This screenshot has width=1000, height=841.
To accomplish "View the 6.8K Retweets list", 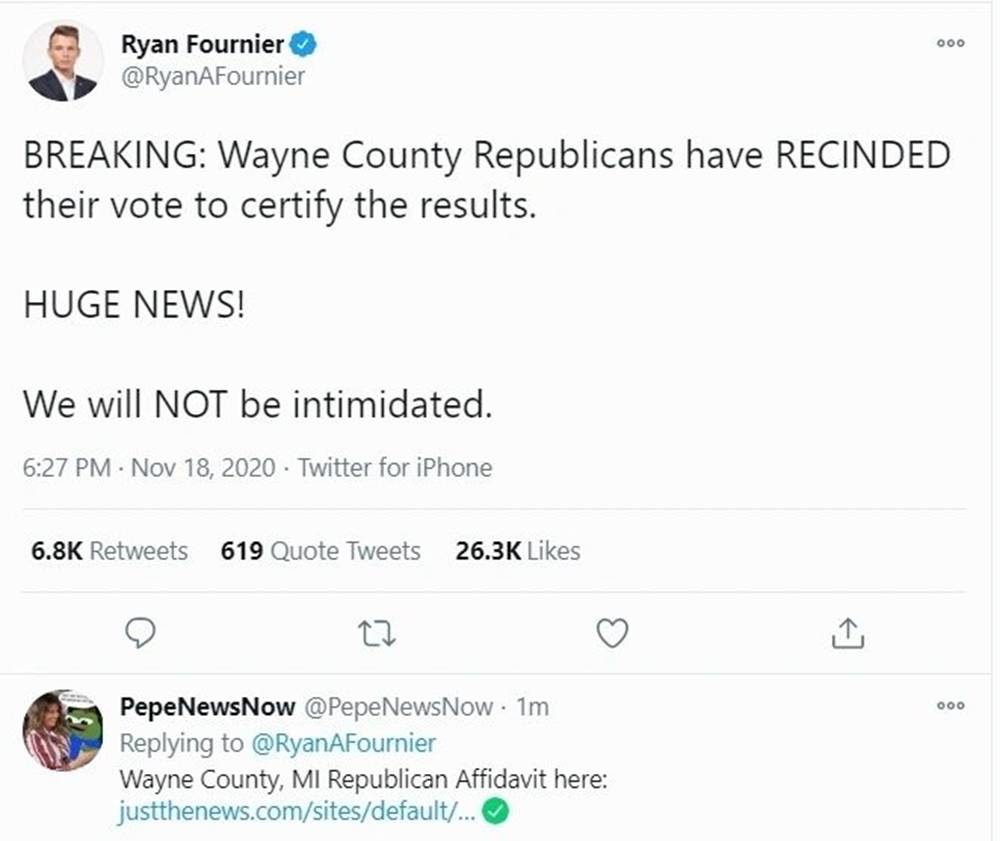I will click(109, 551).
